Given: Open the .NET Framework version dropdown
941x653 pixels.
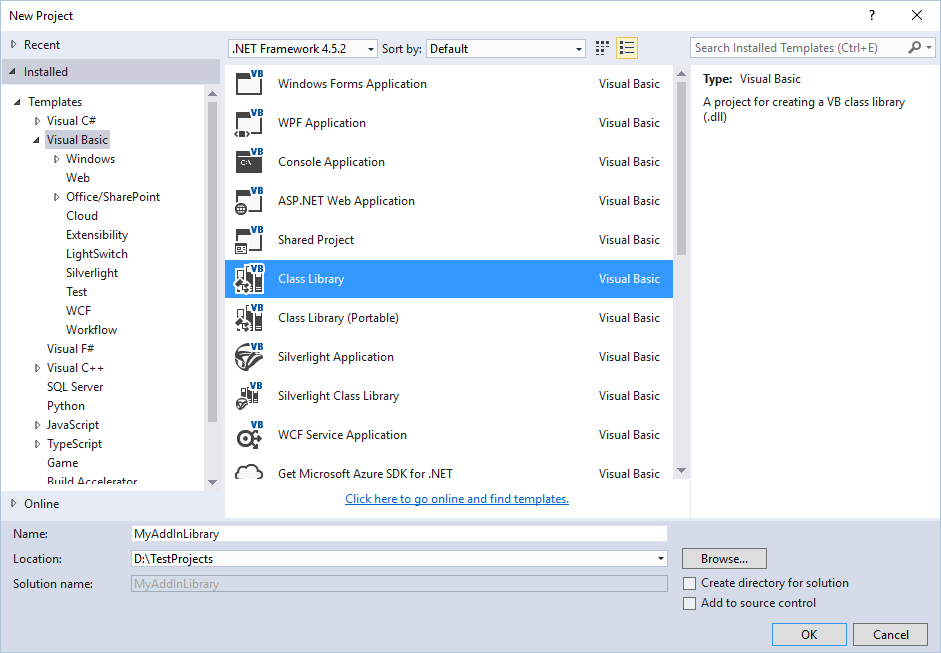Looking at the screenshot, I should pos(303,49).
